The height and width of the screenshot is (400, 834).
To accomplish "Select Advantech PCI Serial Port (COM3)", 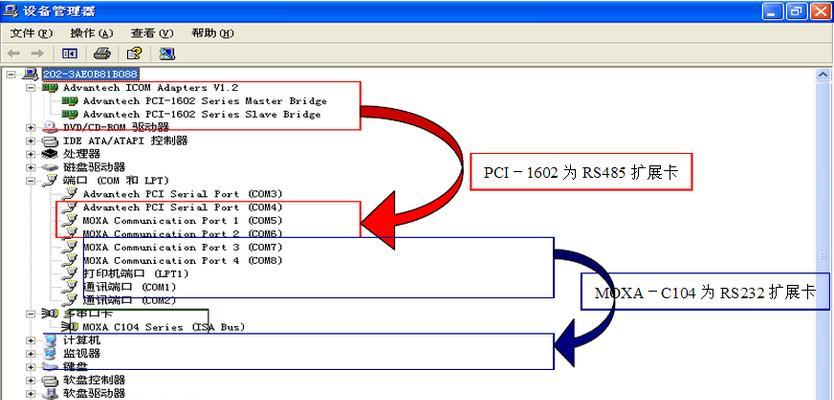I will 182,194.
